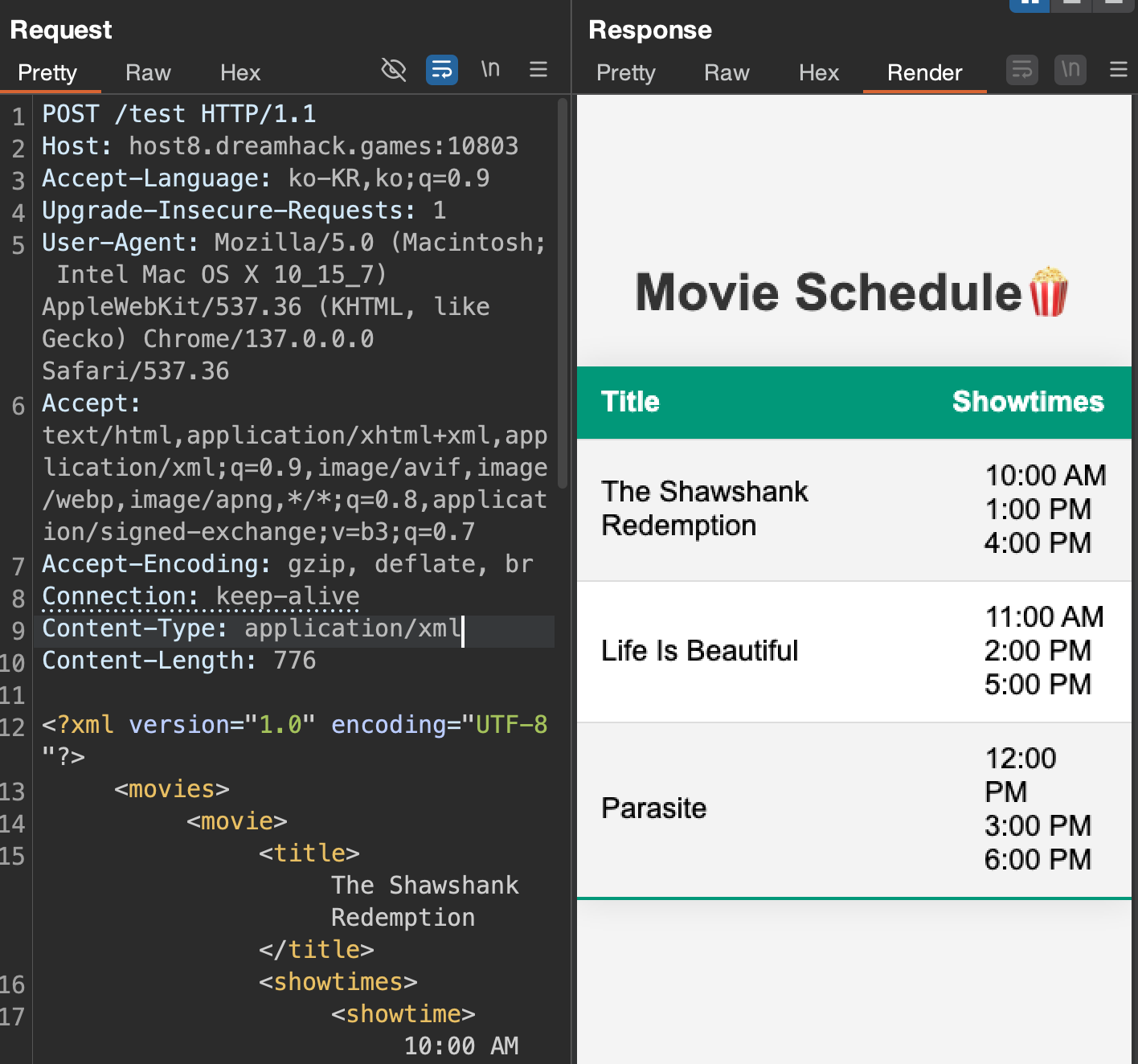The width and height of the screenshot is (1138, 1064).
Task: Click the 10:00 AM showtime in response
Action: pyautogui.click(x=1046, y=475)
